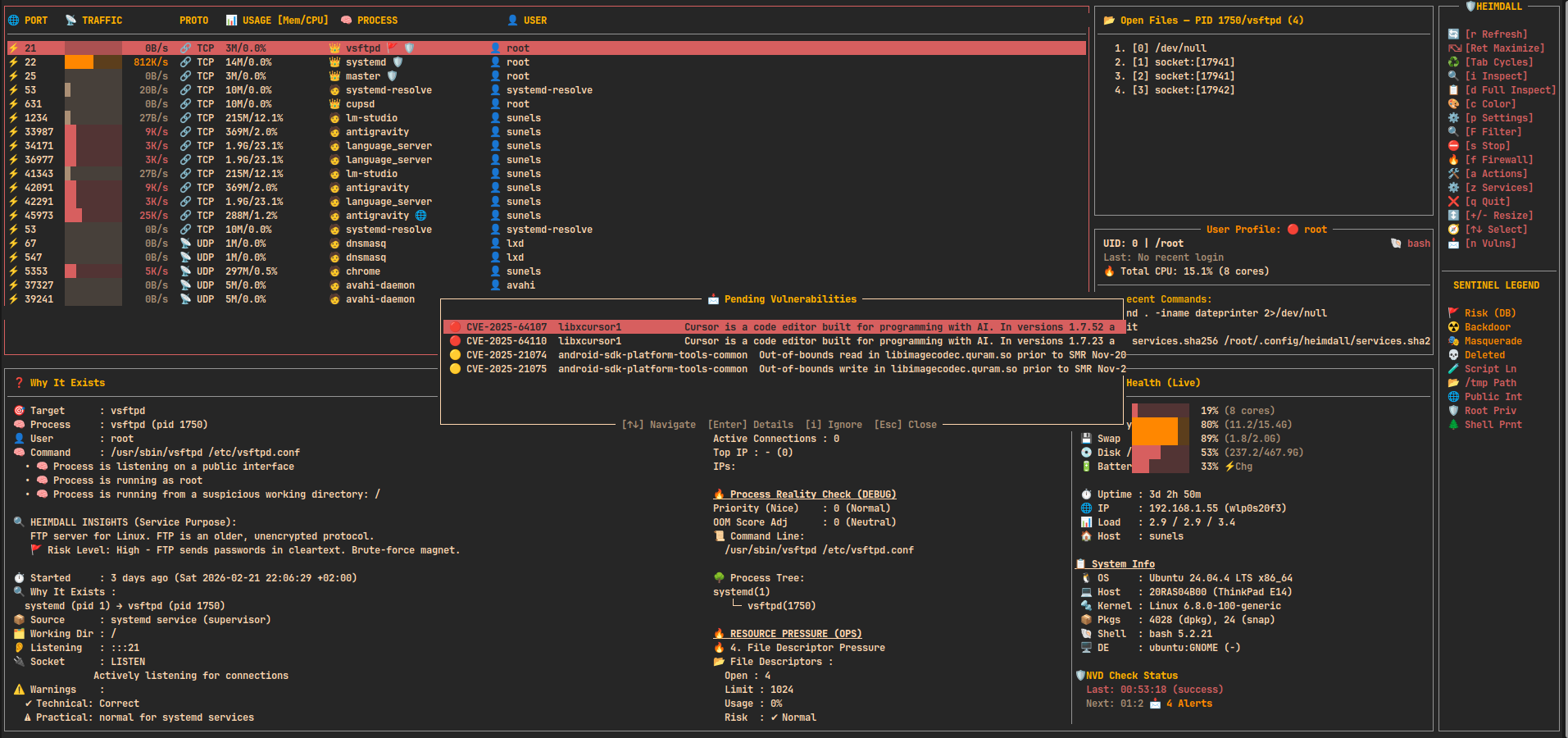Click the tree icon beside Shell Prnt legend
Screen dimensions: 1568x738
[1453, 425]
